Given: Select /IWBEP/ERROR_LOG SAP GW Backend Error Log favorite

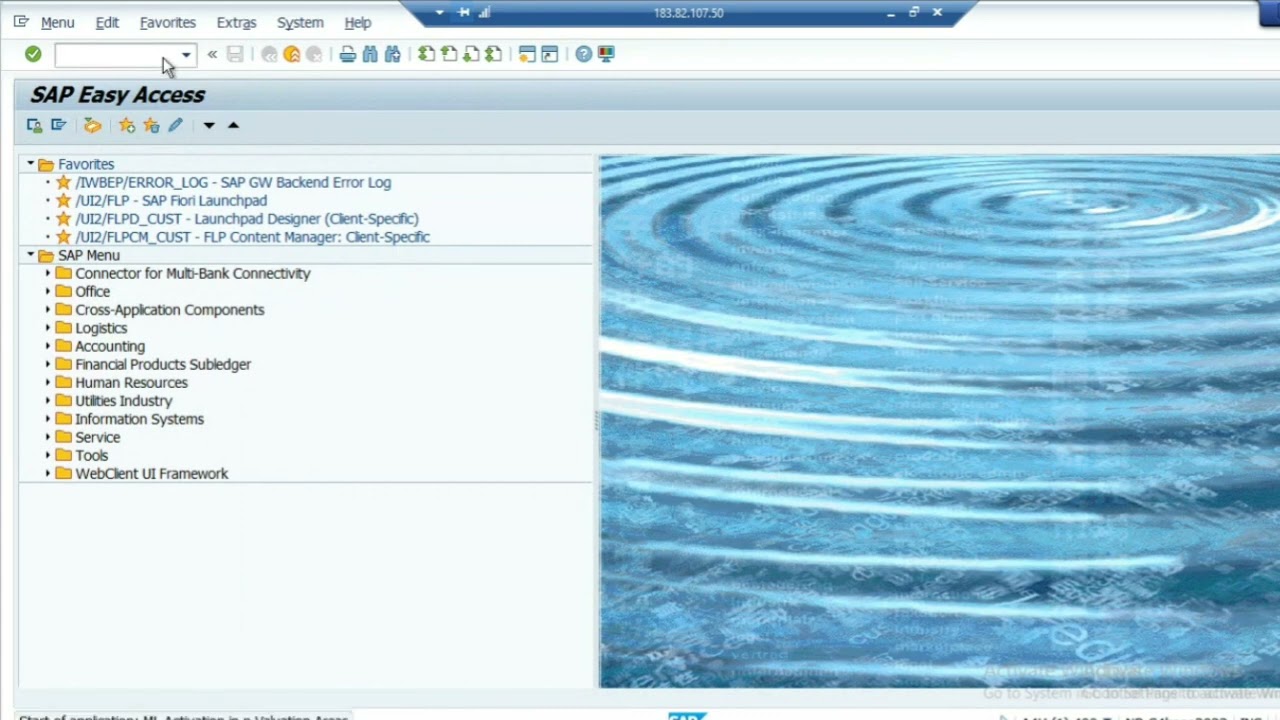Looking at the screenshot, I should coord(233,182).
